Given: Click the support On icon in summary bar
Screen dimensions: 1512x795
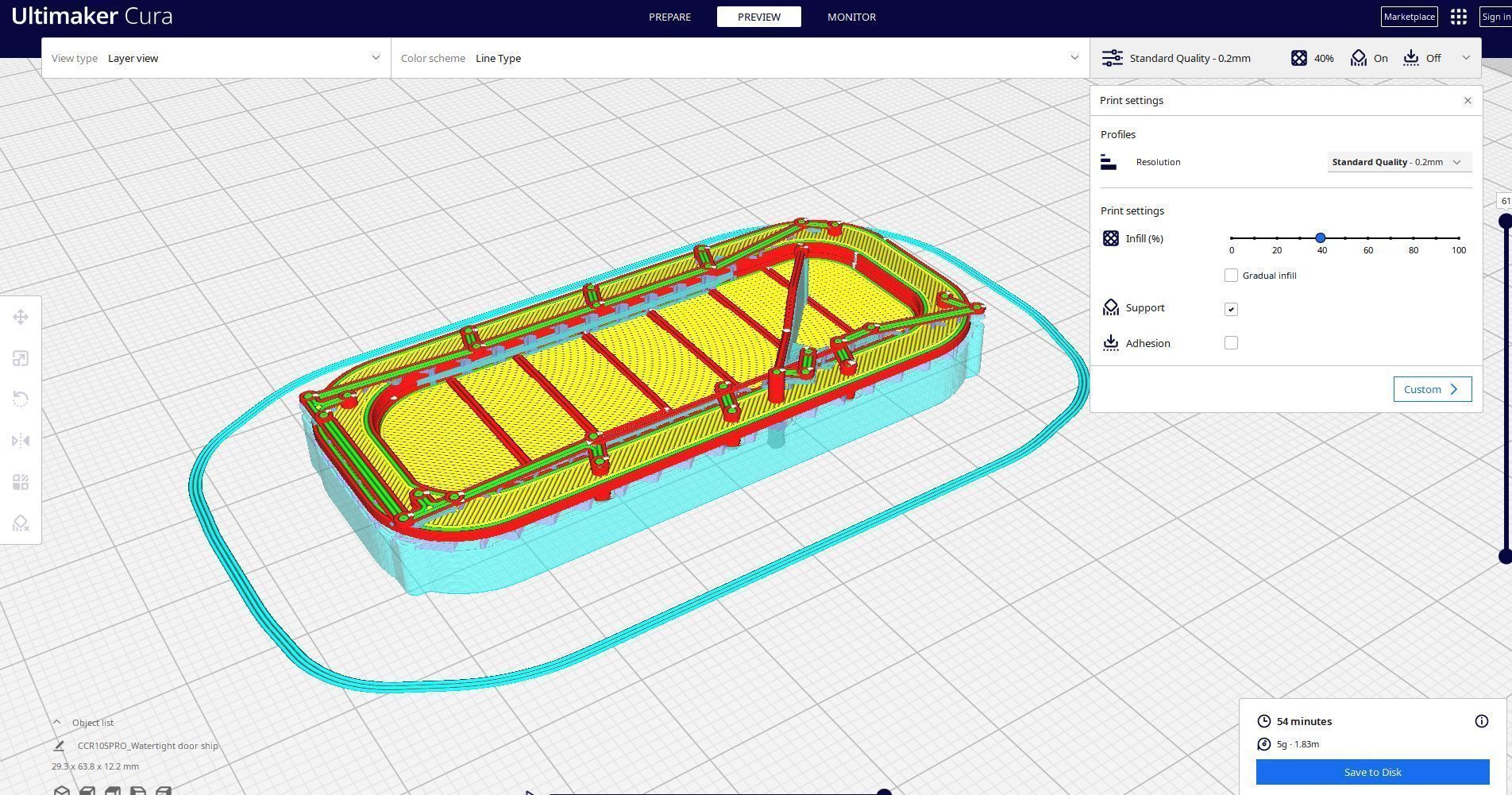Looking at the screenshot, I should coord(1359,58).
